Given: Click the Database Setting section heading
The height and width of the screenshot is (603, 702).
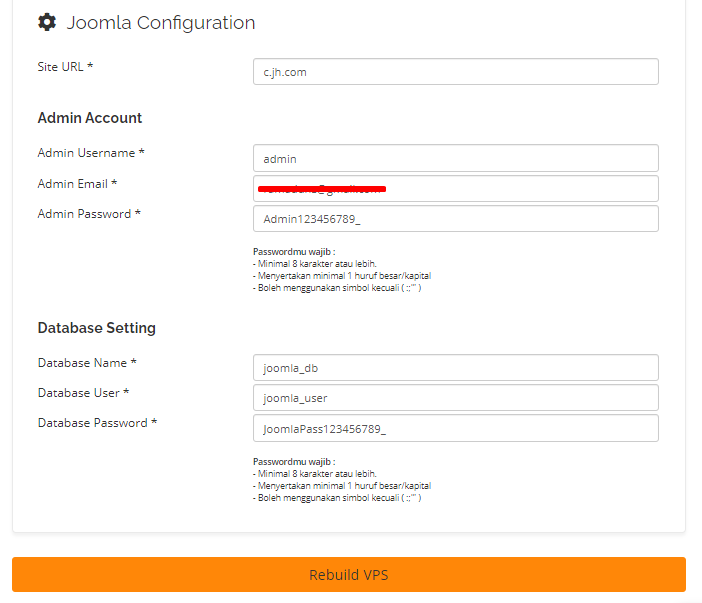Looking at the screenshot, I should coord(97,328).
